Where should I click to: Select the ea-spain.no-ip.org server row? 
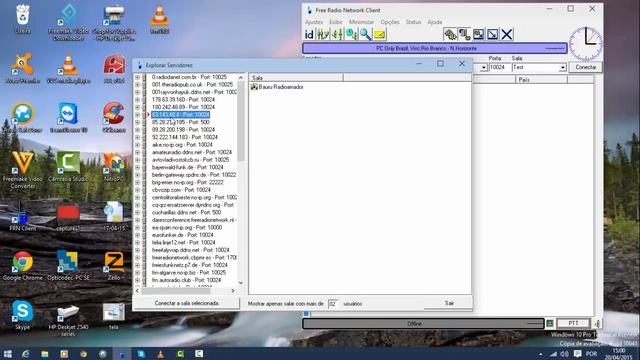coord(187,227)
